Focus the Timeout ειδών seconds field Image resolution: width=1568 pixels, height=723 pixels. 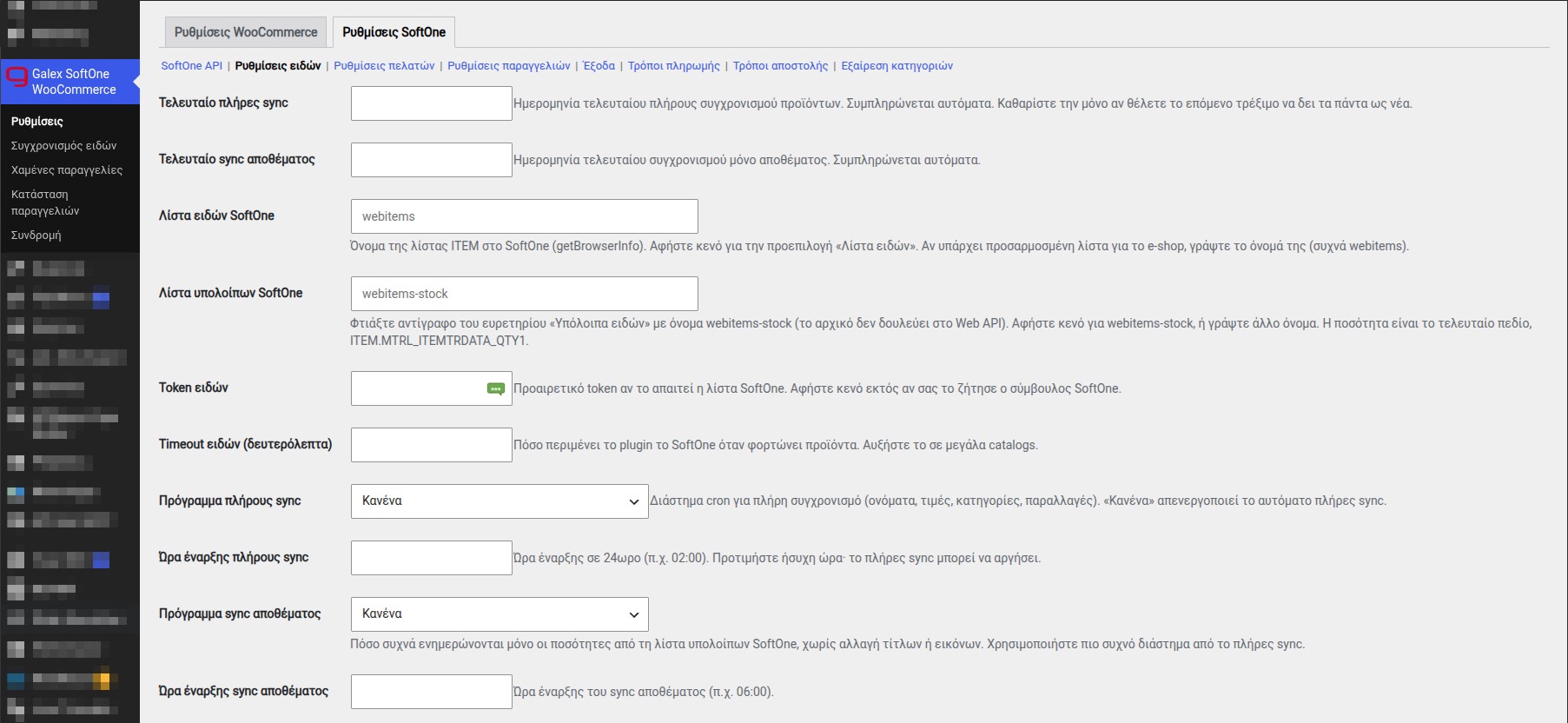pyautogui.click(x=432, y=445)
